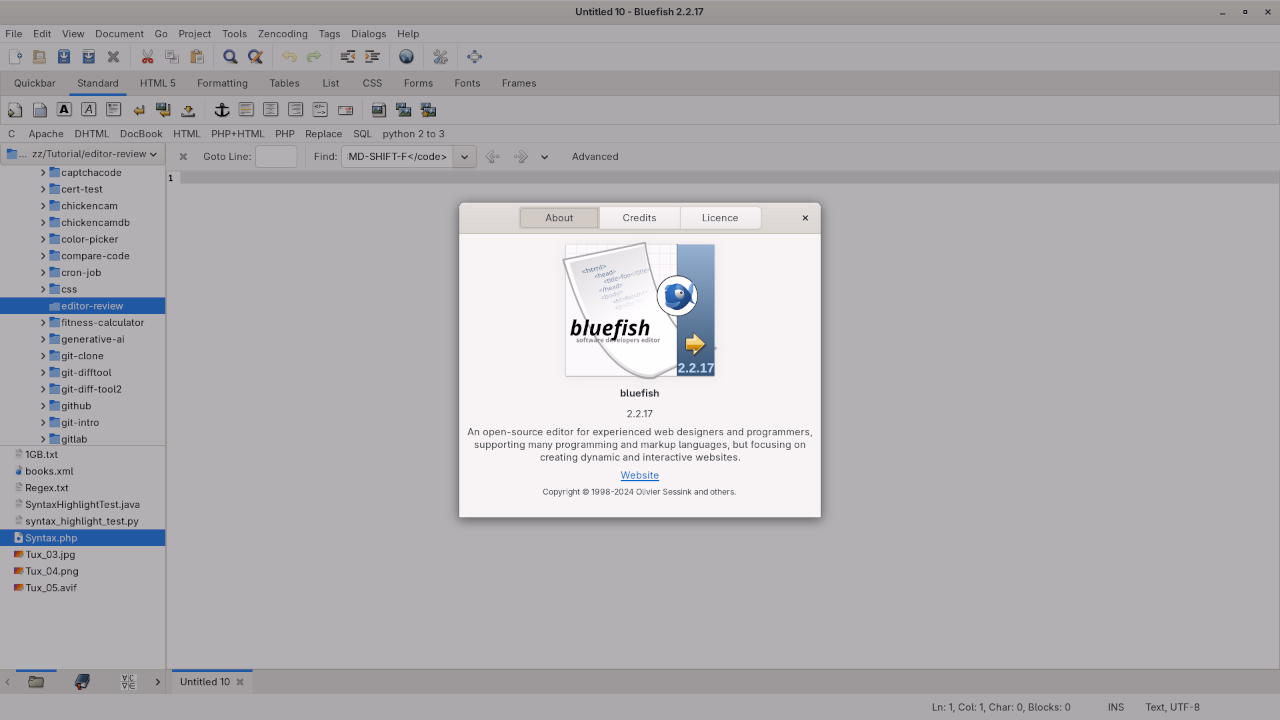Close the search bar with X
This screenshot has width=1280, height=720.
[x=183, y=157]
